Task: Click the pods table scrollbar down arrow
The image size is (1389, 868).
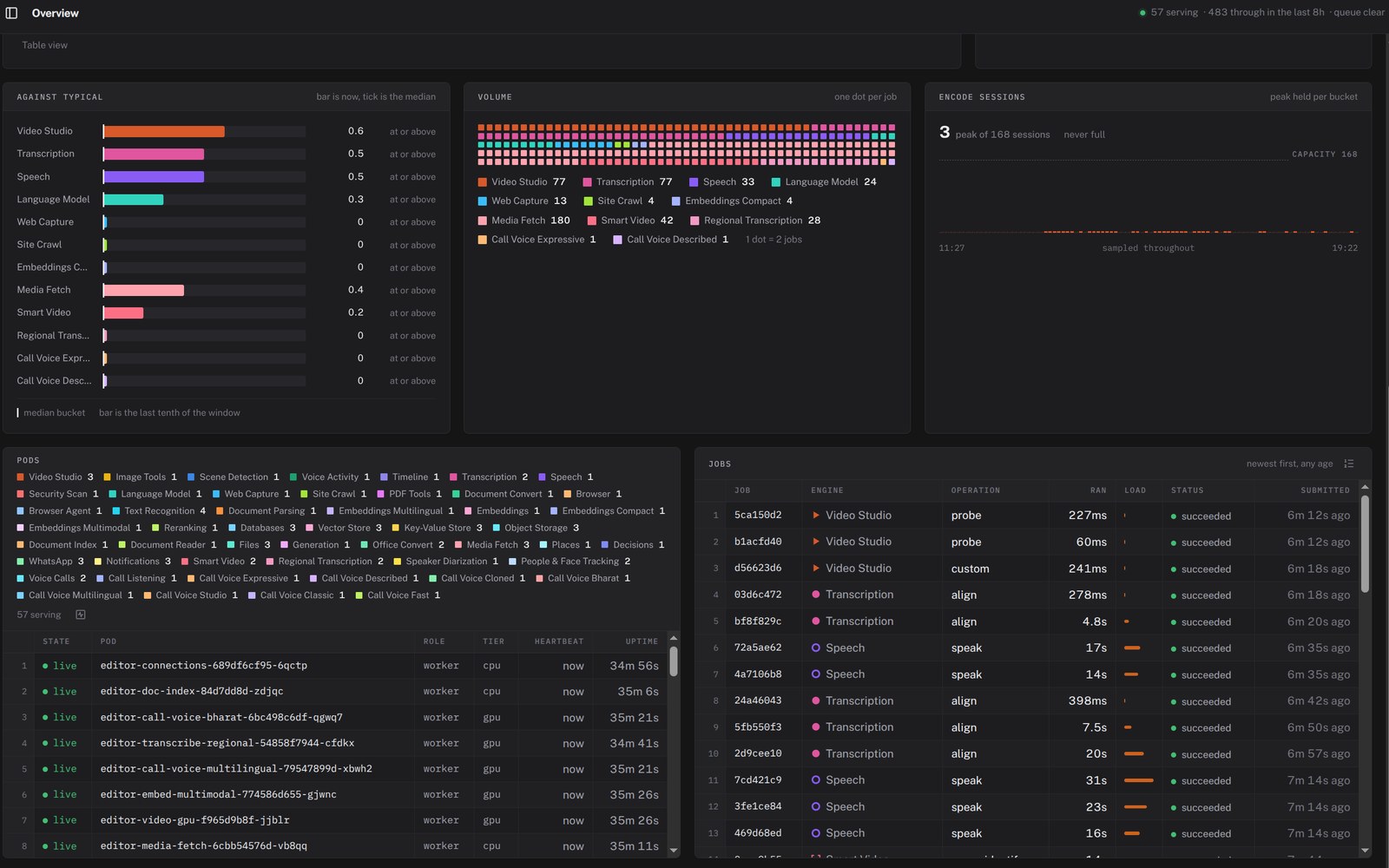Action: [674, 852]
